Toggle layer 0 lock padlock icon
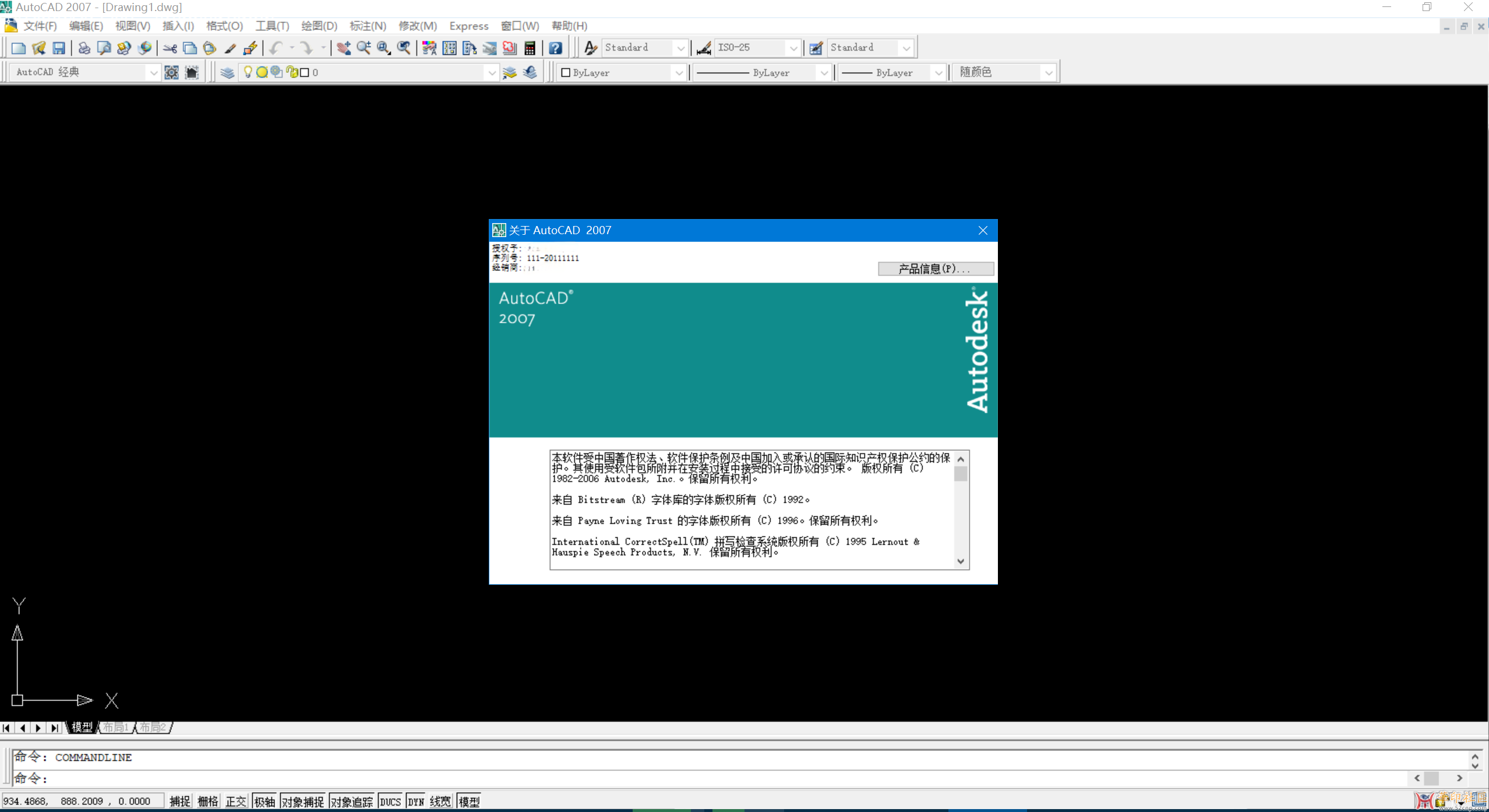Viewport: 1489px width, 812px height. tap(292, 72)
